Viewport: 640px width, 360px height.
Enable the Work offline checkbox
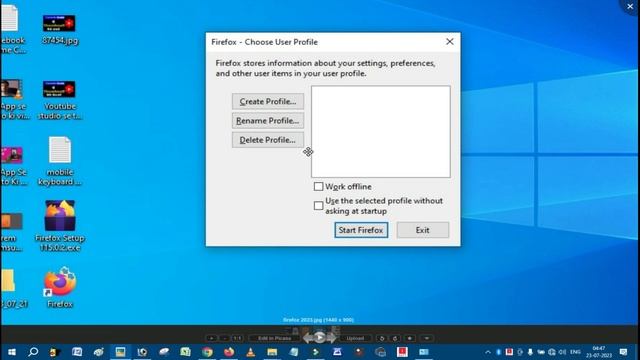pyautogui.click(x=318, y=187)
